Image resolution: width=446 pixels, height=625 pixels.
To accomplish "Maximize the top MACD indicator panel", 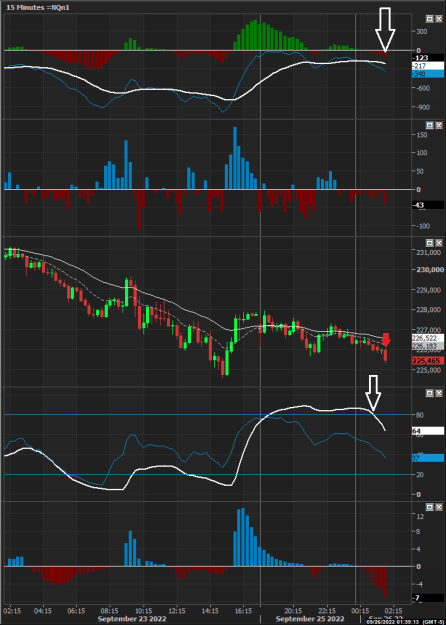I will click(430, 18).
